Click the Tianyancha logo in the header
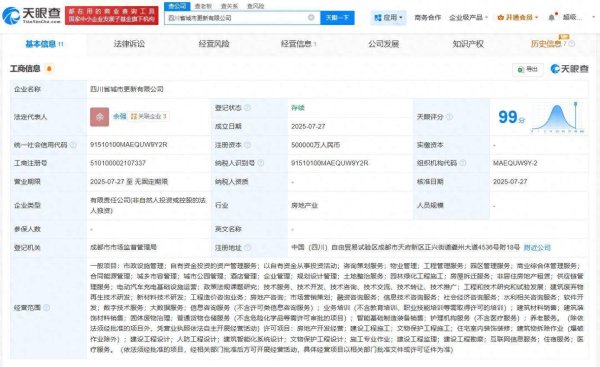 (31, 15)
